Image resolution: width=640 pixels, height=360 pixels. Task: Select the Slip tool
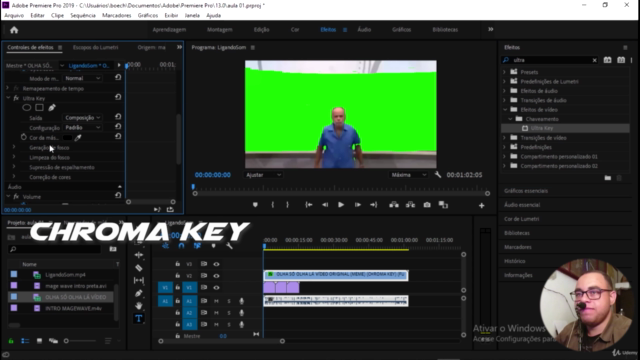point(139,280)
